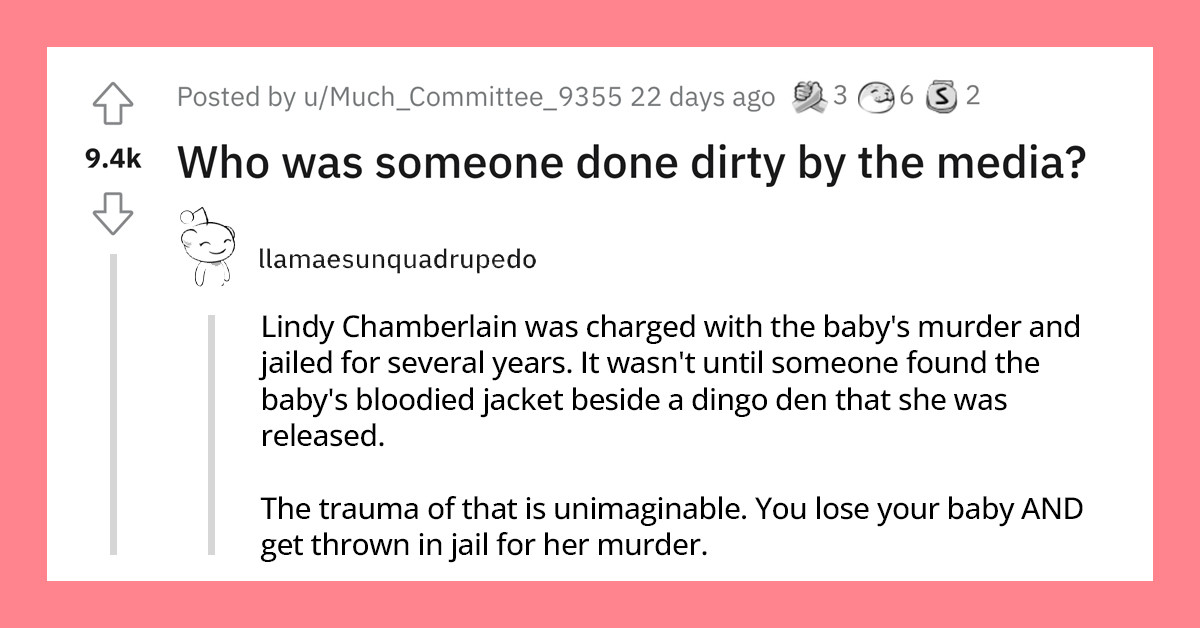Click the Wholesome Seal award icon
Viewport: 1200px width, 628px height.
tap(874, 97)
